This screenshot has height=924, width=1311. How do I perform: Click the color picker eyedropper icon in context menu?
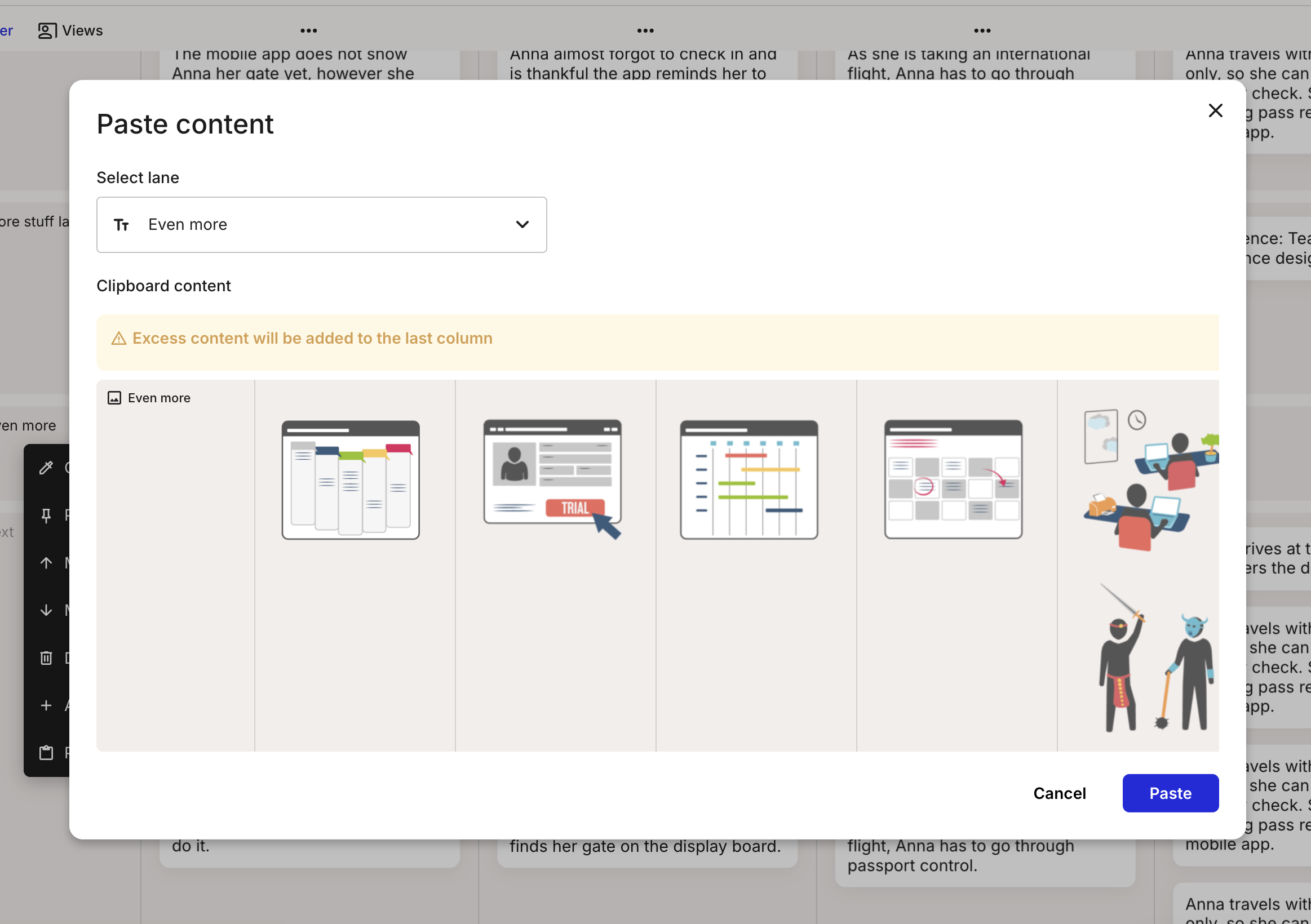tap(46, 468)
